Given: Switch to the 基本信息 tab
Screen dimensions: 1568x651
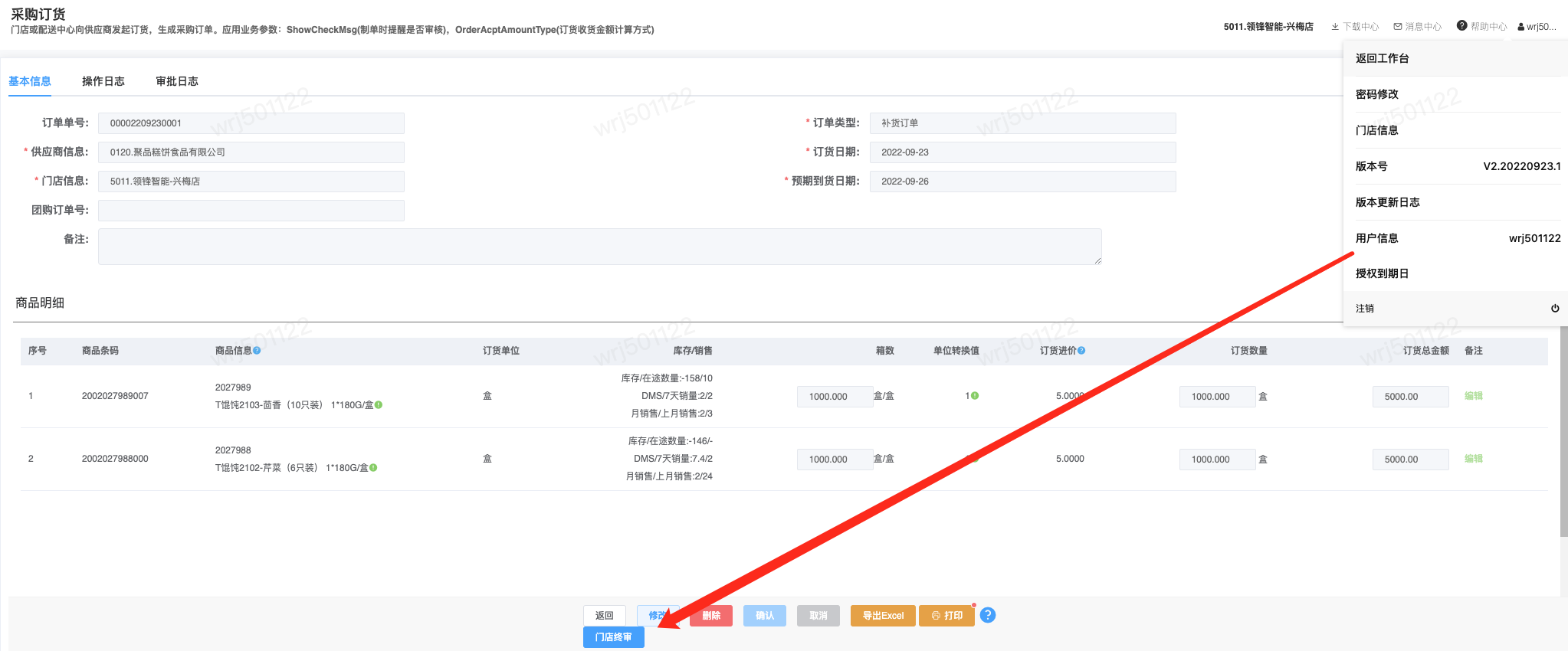Looking at the screenshot, I should point(30,81).
